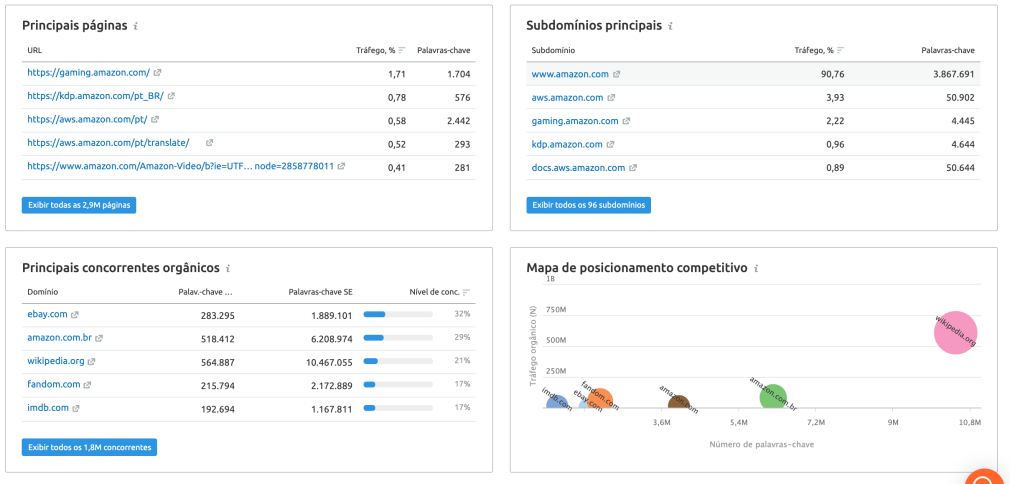Click the pink wikipedia.org bubble in chart

point(956,333)
